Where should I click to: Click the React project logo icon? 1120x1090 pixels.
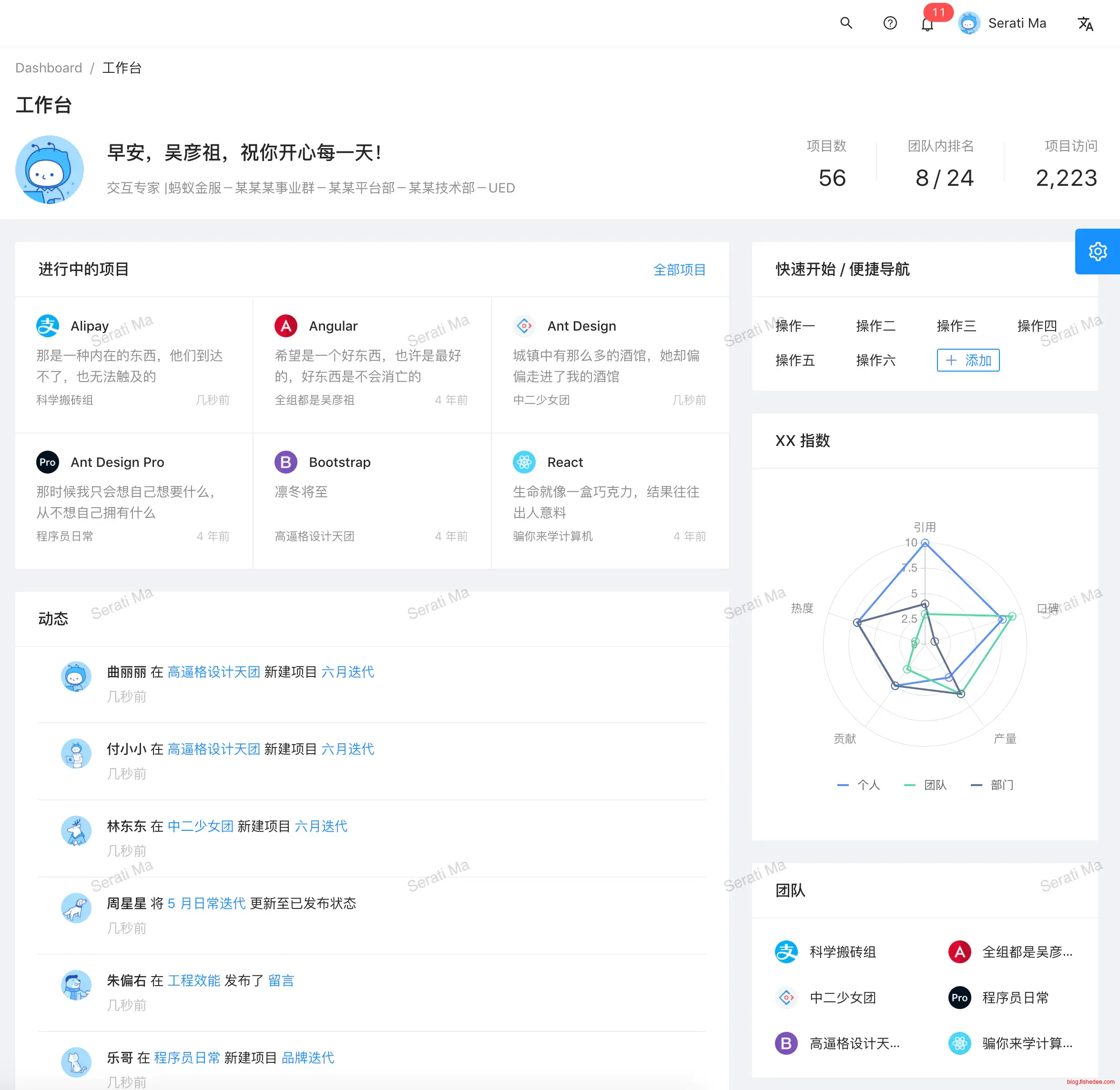pyautogui.click(x=524, y=462)
